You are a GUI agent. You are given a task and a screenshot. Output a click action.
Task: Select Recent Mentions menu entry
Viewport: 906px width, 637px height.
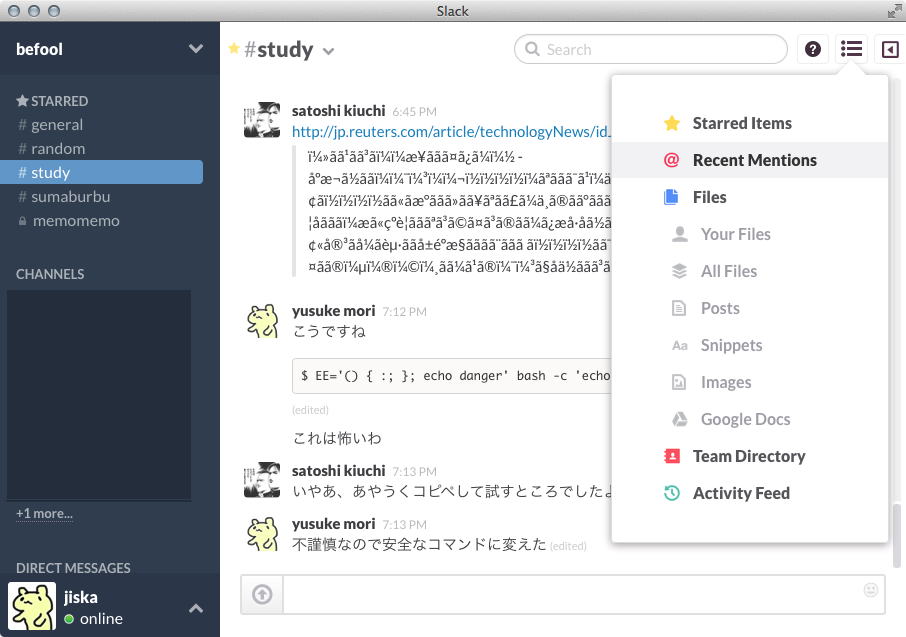[750, 160]
